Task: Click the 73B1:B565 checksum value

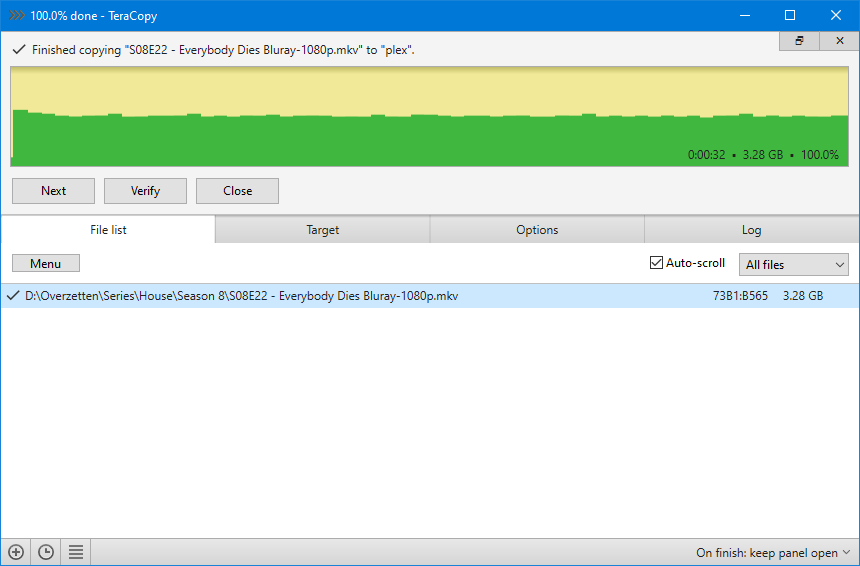Action: pyautogui.click(x=740, y=296)
